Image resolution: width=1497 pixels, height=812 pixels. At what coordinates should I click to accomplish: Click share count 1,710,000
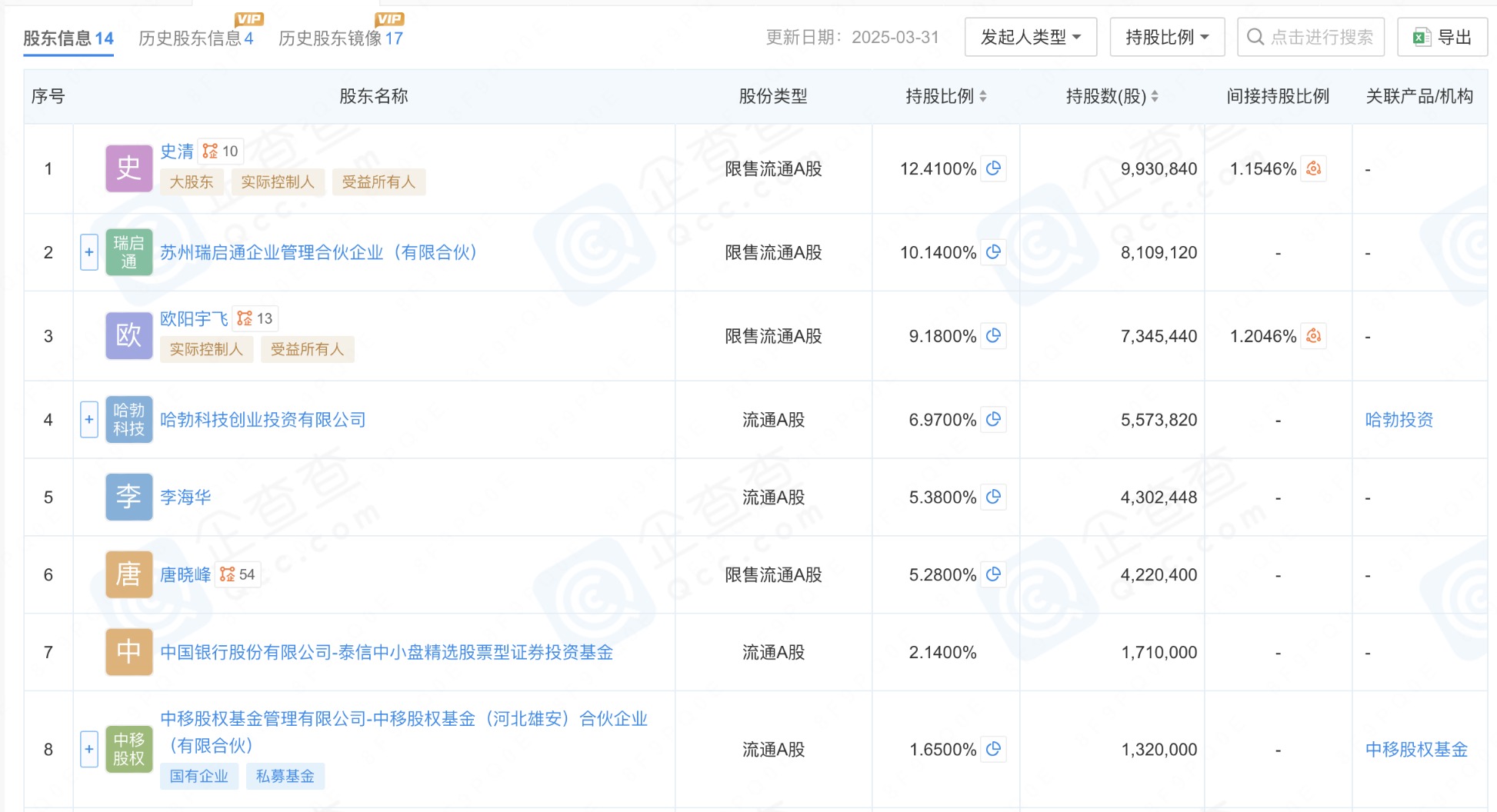[x=1159, y=652]
